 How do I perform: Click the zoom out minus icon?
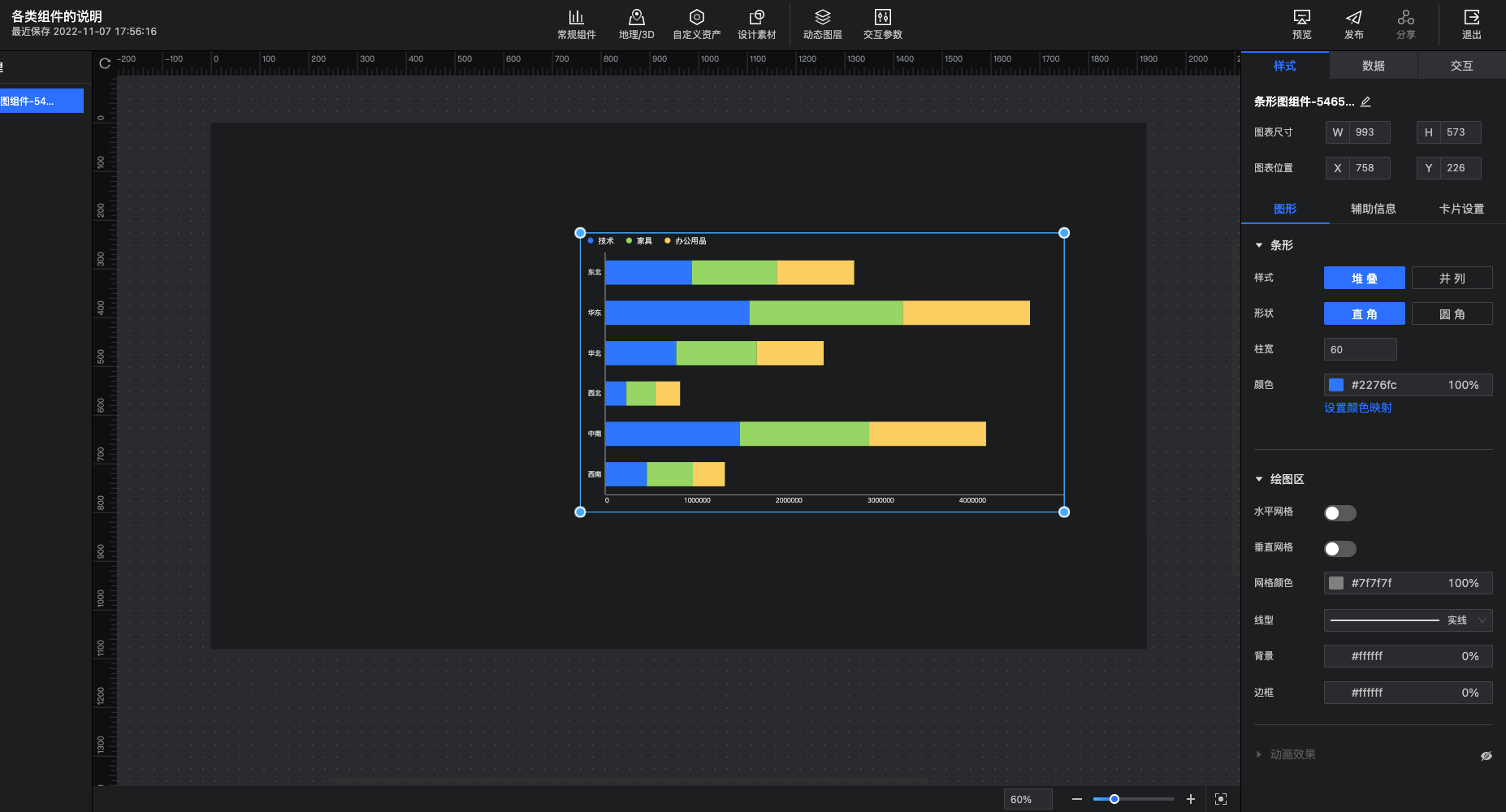pos(1077,799)
